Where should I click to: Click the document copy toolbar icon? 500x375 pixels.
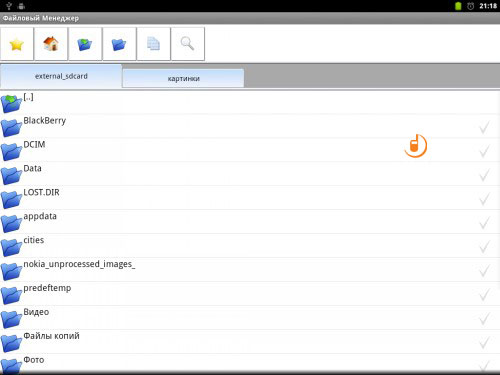154,44
